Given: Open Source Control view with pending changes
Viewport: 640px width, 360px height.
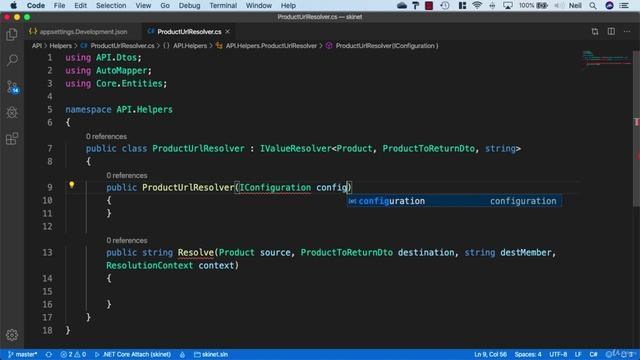Looking at the screenshot, I should pos(12,87).
